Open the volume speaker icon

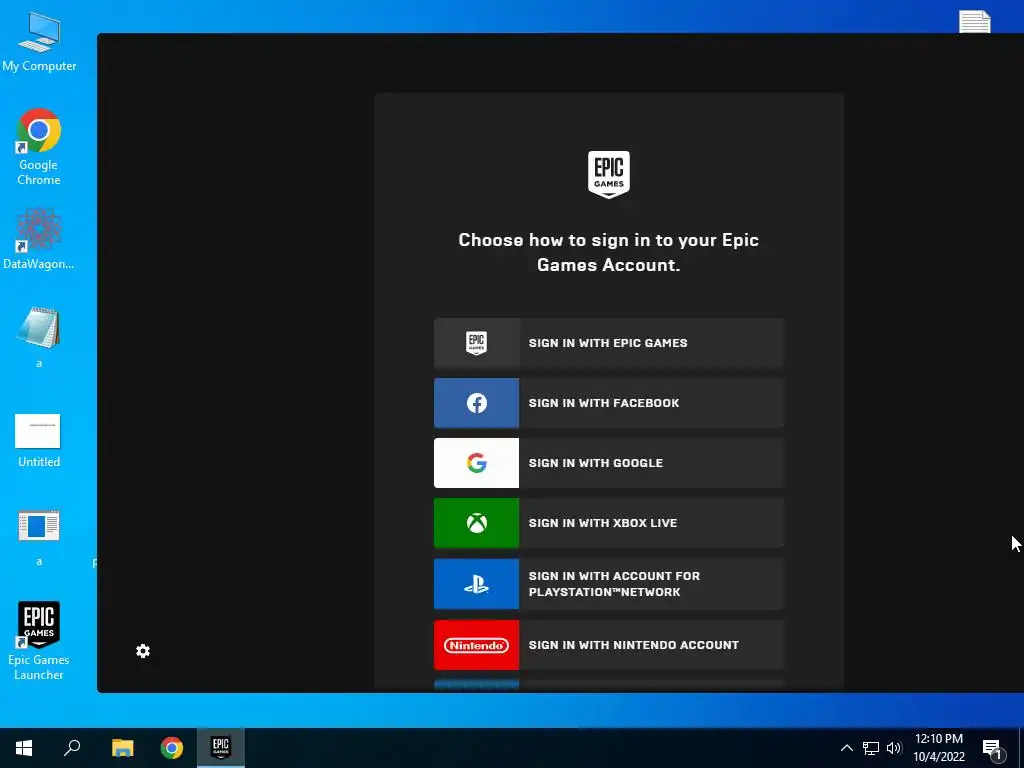pyautogui.click(x=894, y=748)
